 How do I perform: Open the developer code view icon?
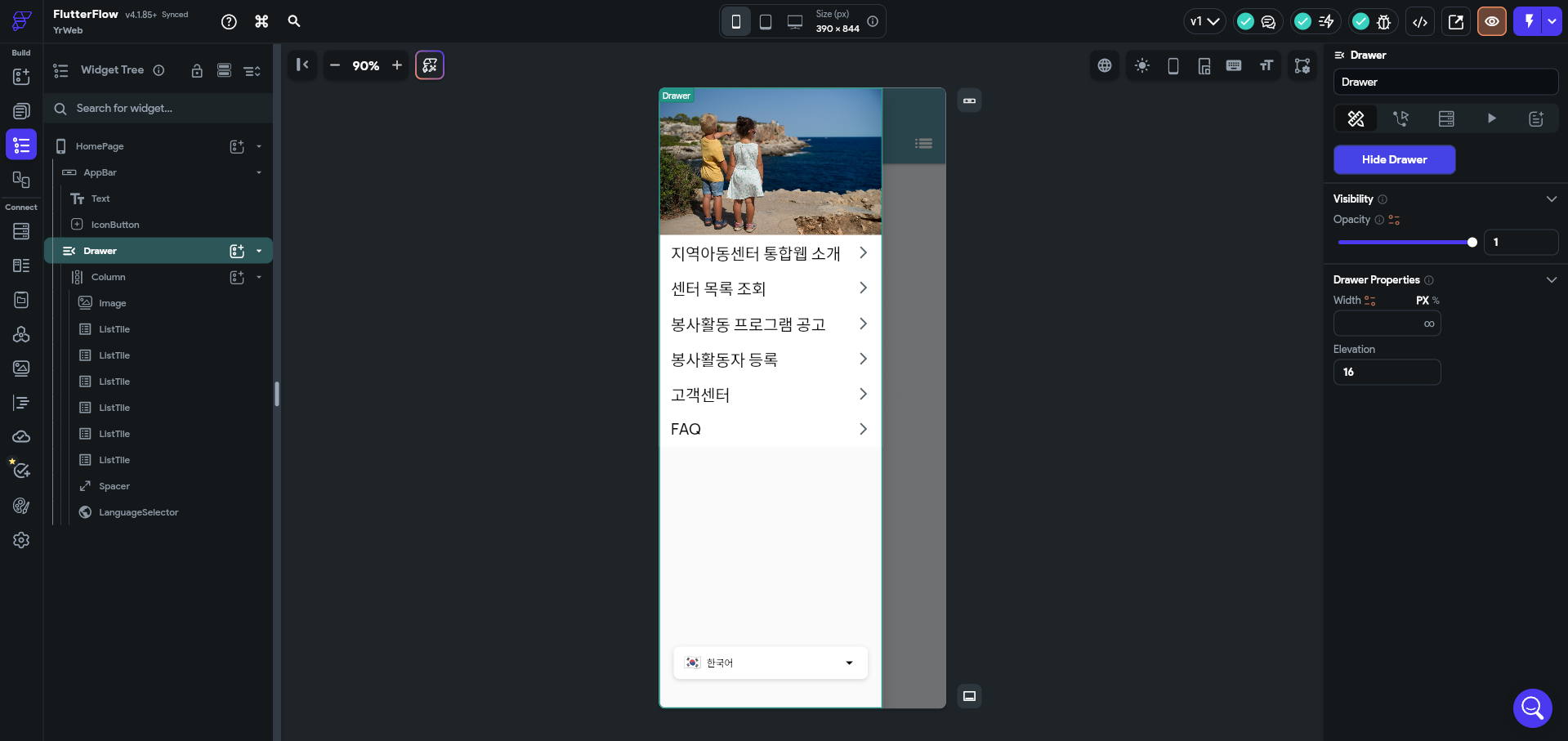(x=1420, y=22)
